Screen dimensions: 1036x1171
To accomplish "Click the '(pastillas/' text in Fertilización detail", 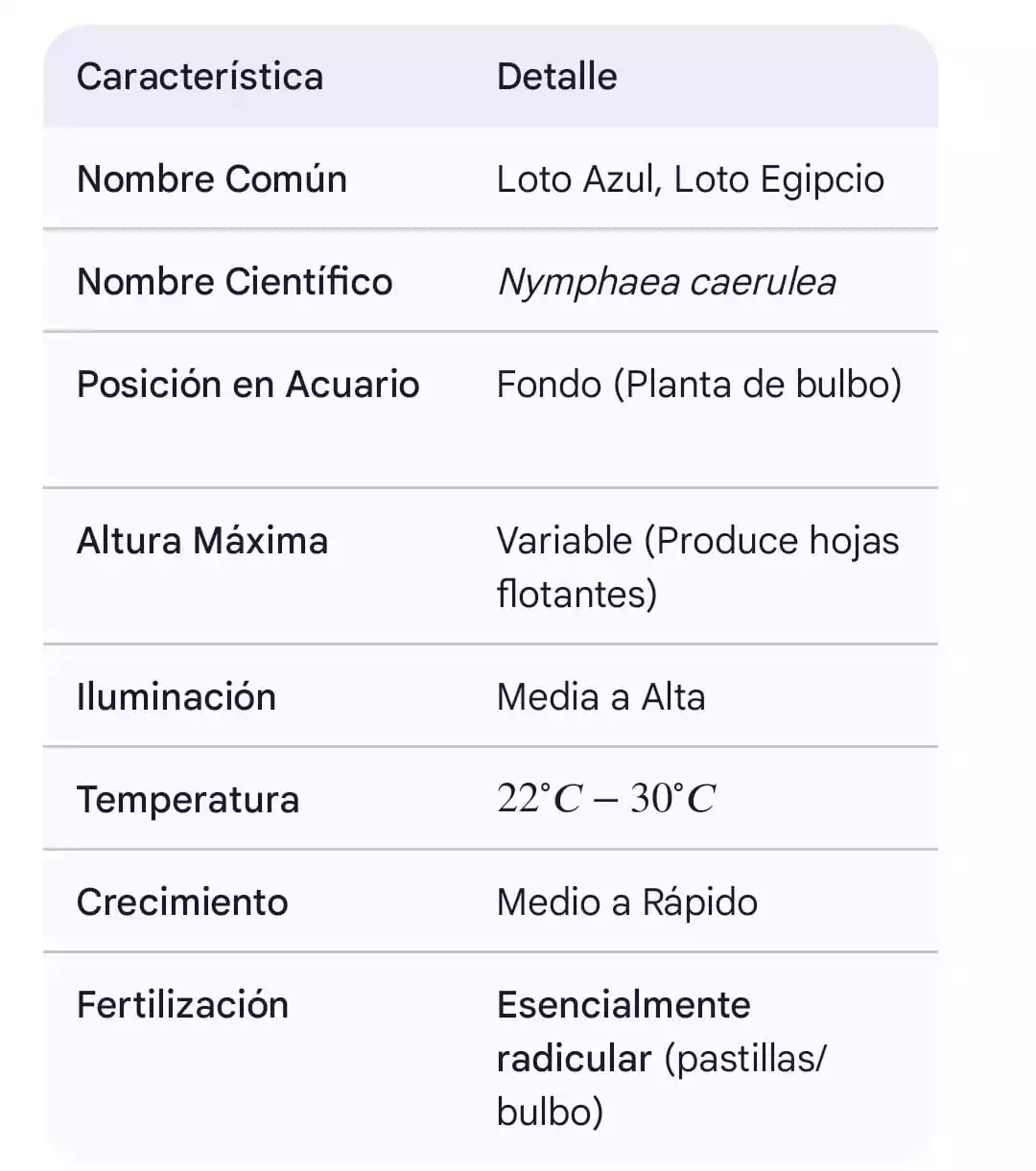I will (744, 1059).
